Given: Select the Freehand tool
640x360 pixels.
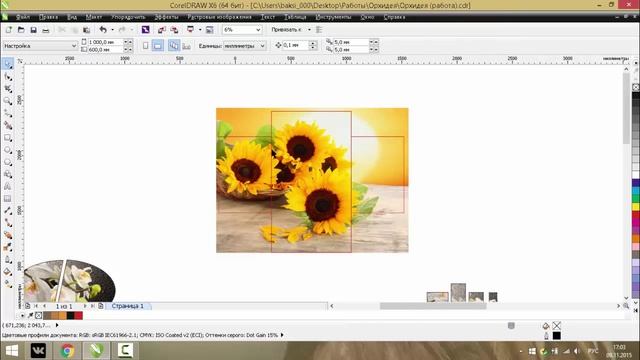Looking at the screenshot, I should pyautogui.click(x=7, y=113).
